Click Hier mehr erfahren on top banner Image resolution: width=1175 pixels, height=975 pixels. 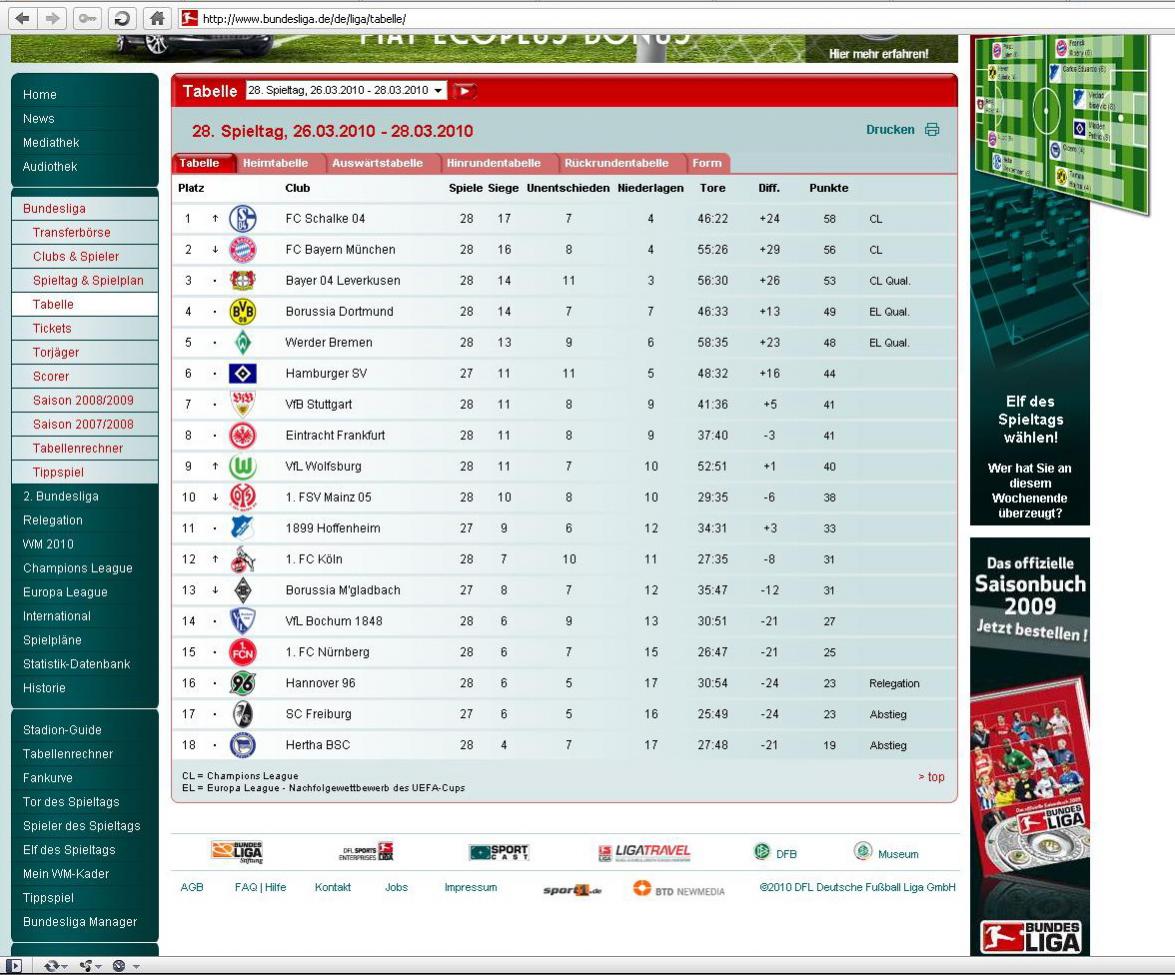click(x=878, y=54)
